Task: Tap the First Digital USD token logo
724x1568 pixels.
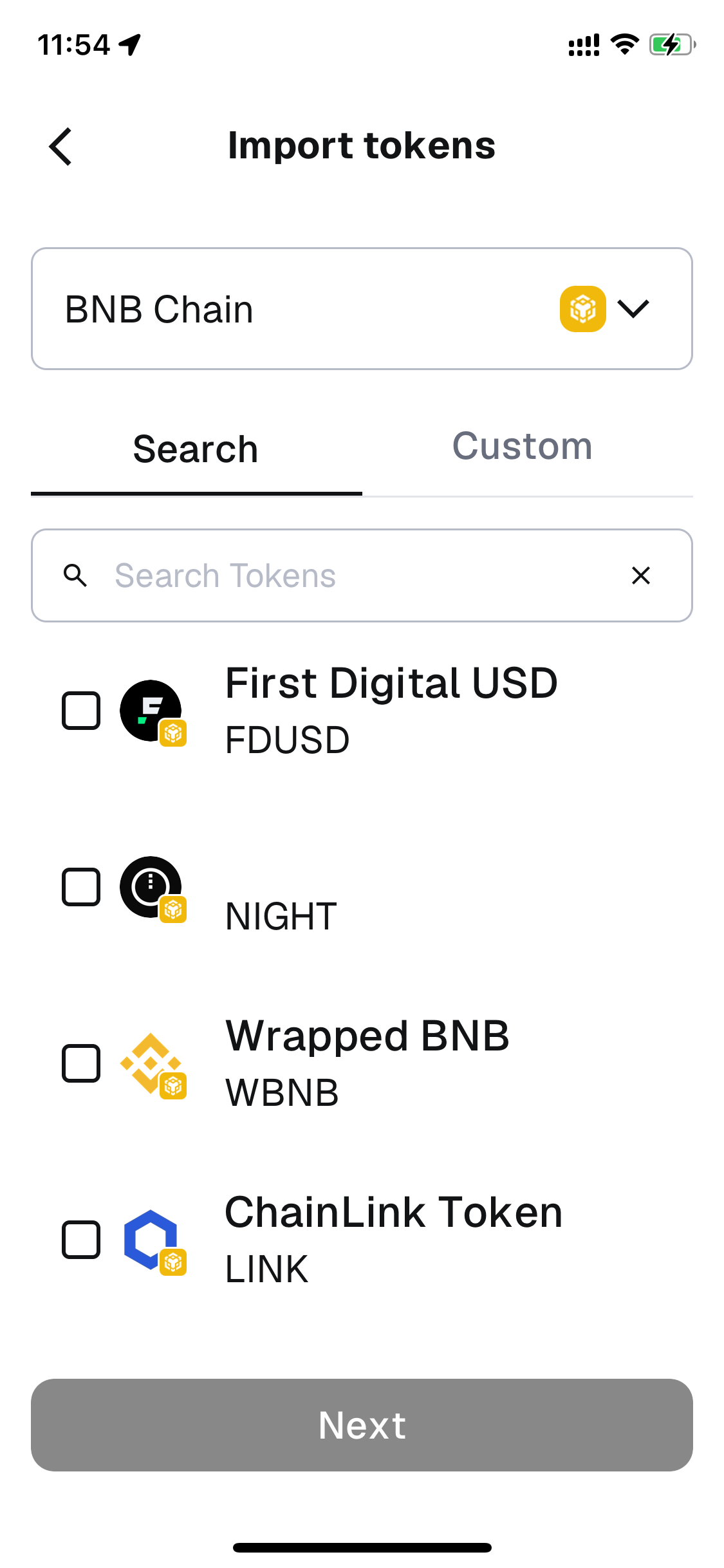Action: point(151,711)
